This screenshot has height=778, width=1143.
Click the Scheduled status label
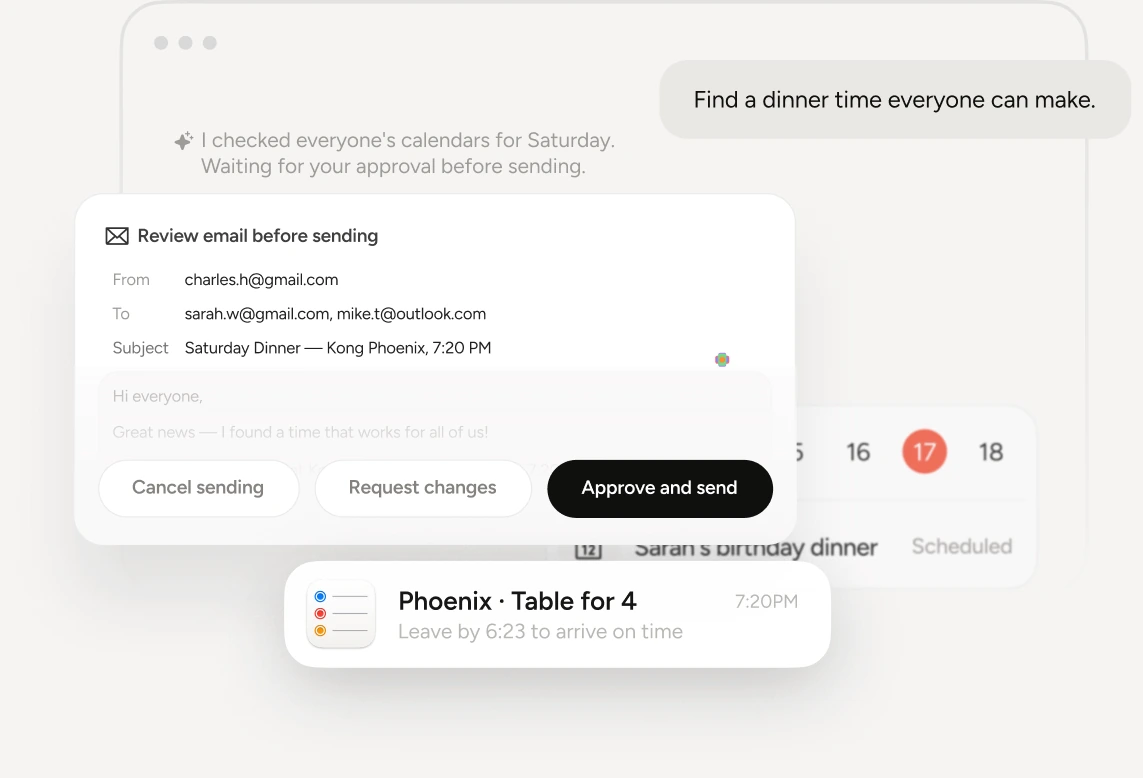pos(961,547)
